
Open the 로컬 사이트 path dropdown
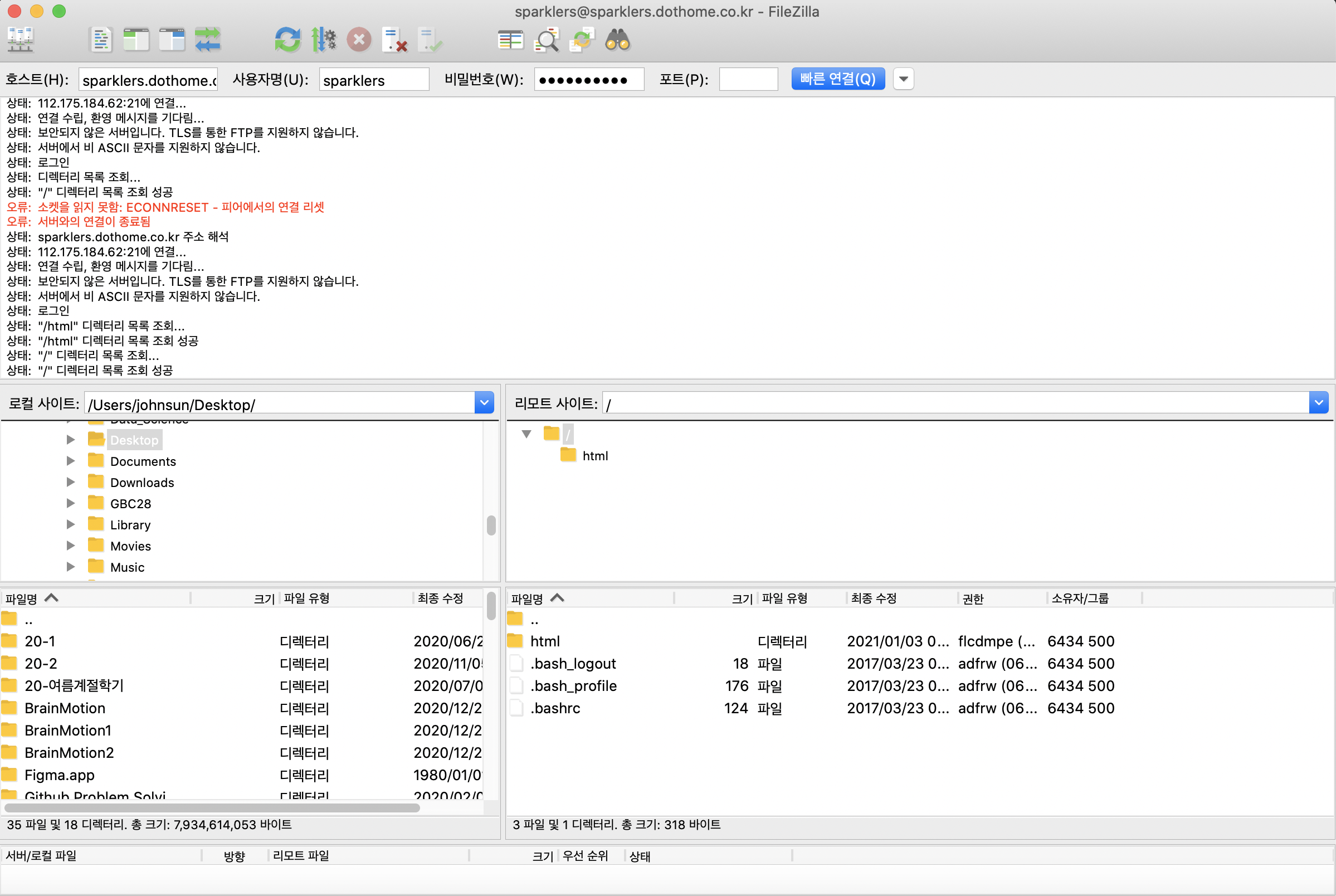484,403
